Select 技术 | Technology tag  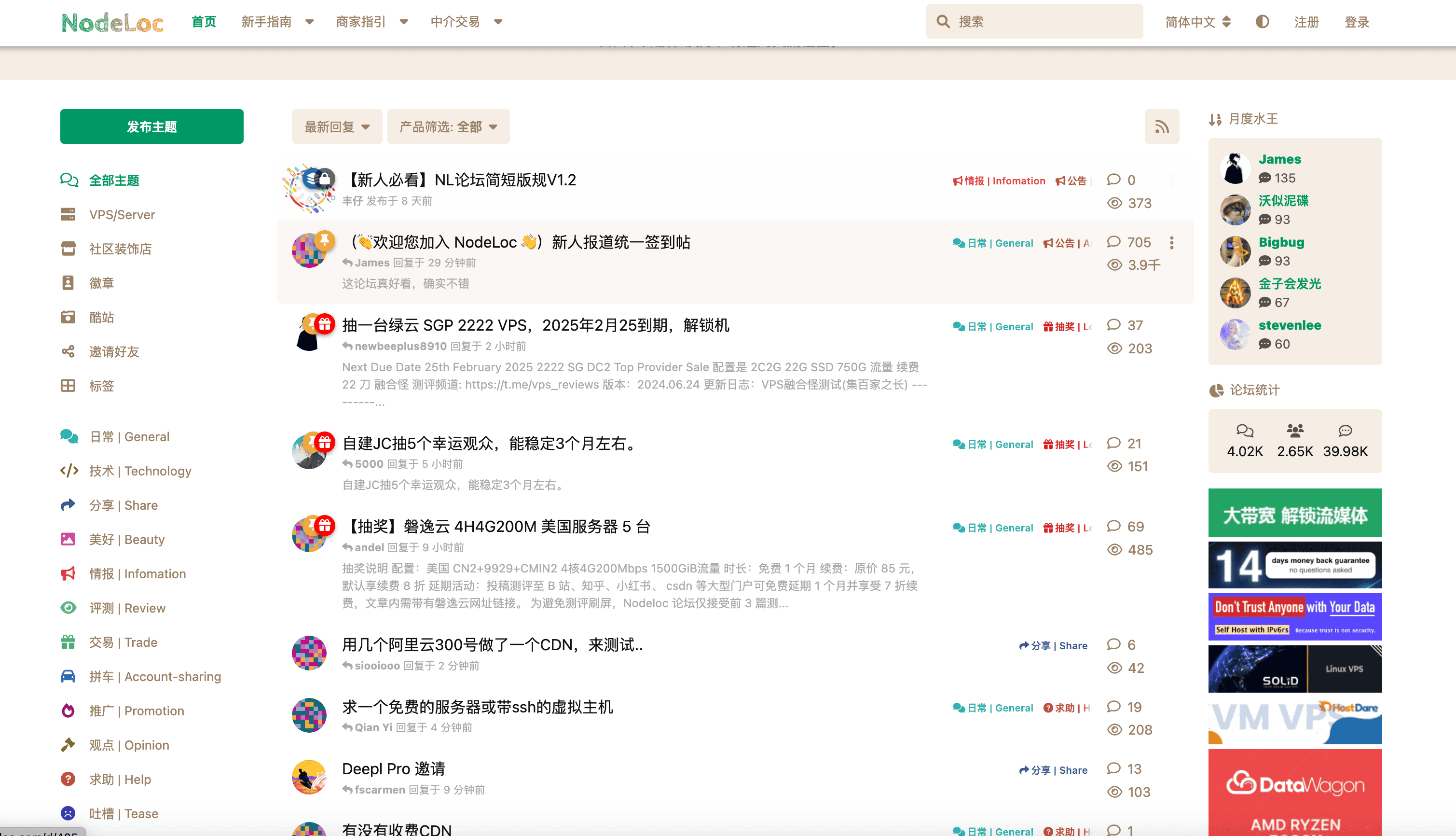click(x=139, y=471)
